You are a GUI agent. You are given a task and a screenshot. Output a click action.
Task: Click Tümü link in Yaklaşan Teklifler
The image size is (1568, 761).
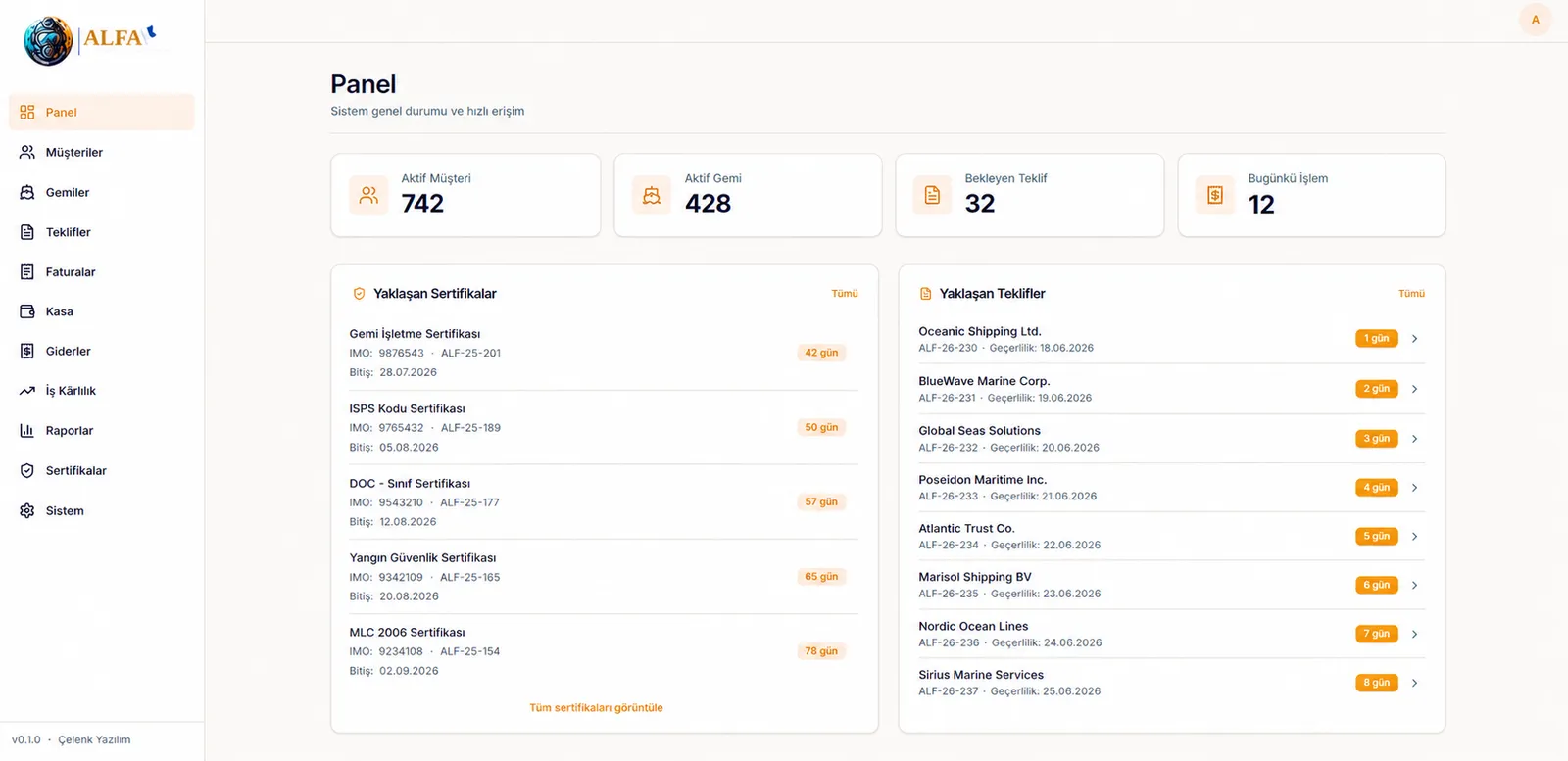[x=1411, y=294]
